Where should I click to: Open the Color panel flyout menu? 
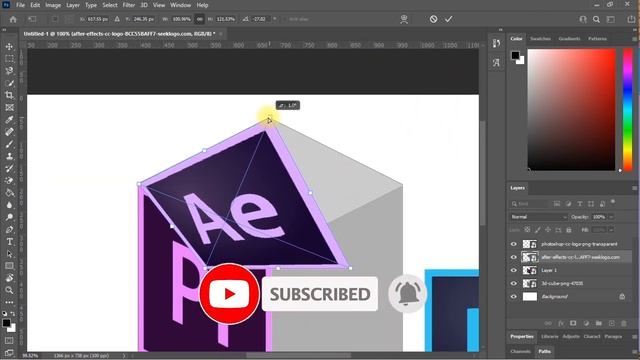(x=634, y=39)
